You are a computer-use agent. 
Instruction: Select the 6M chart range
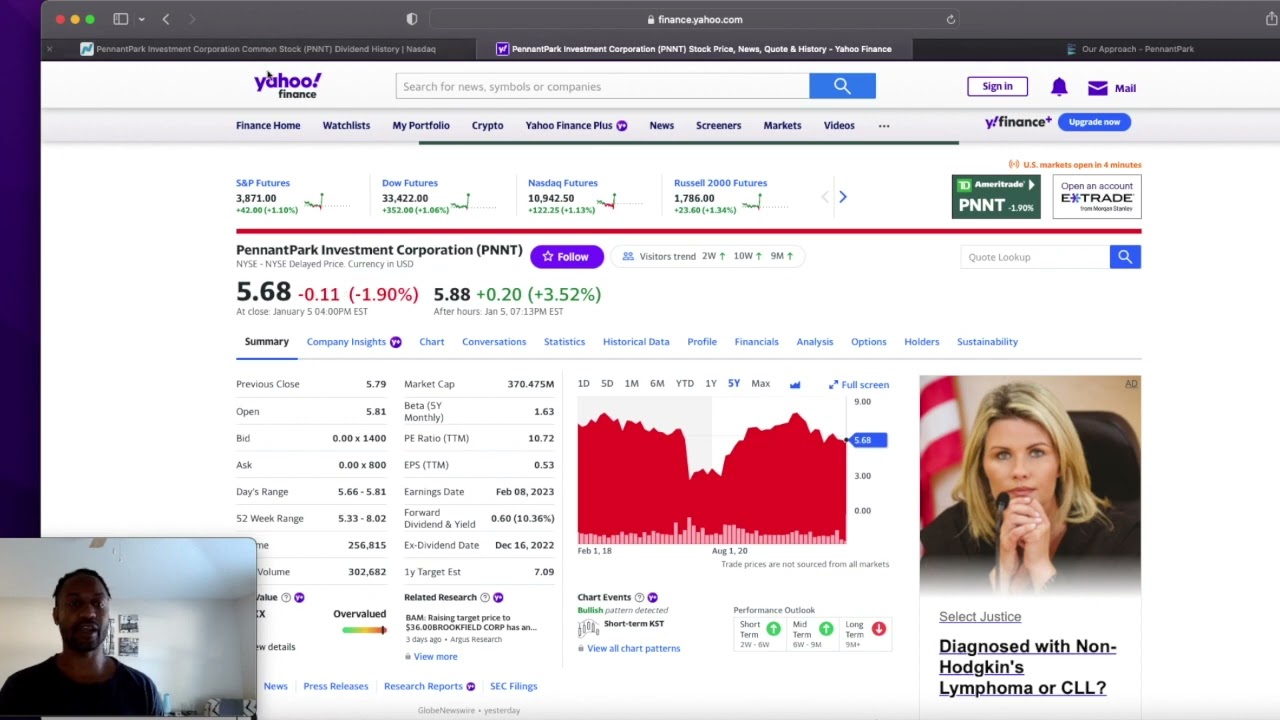(x=657, y=384)
